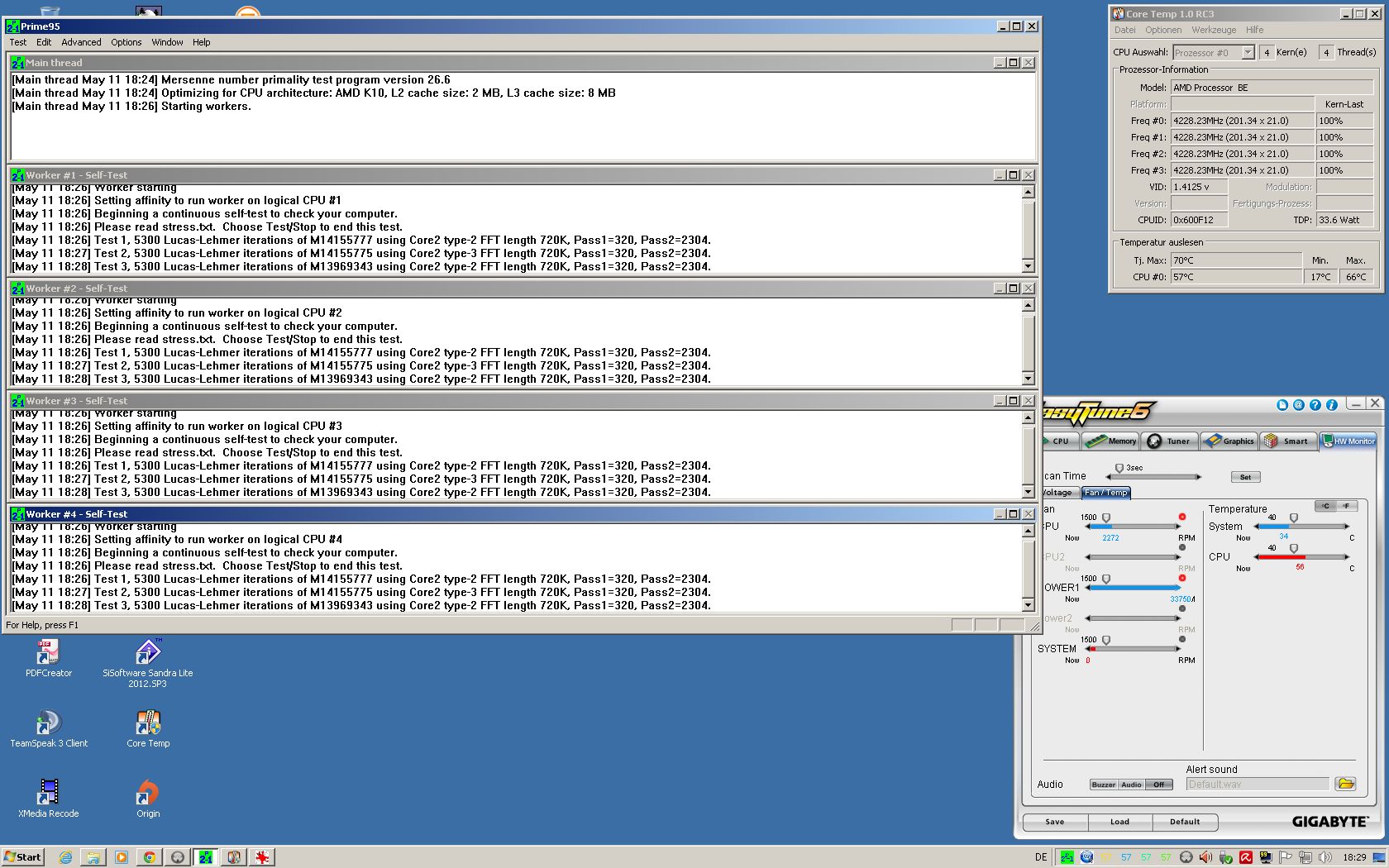The width and height of the screenshot is (1389, 868).
Task: Select Core Temp taskbar button
Action: (234, 857)
